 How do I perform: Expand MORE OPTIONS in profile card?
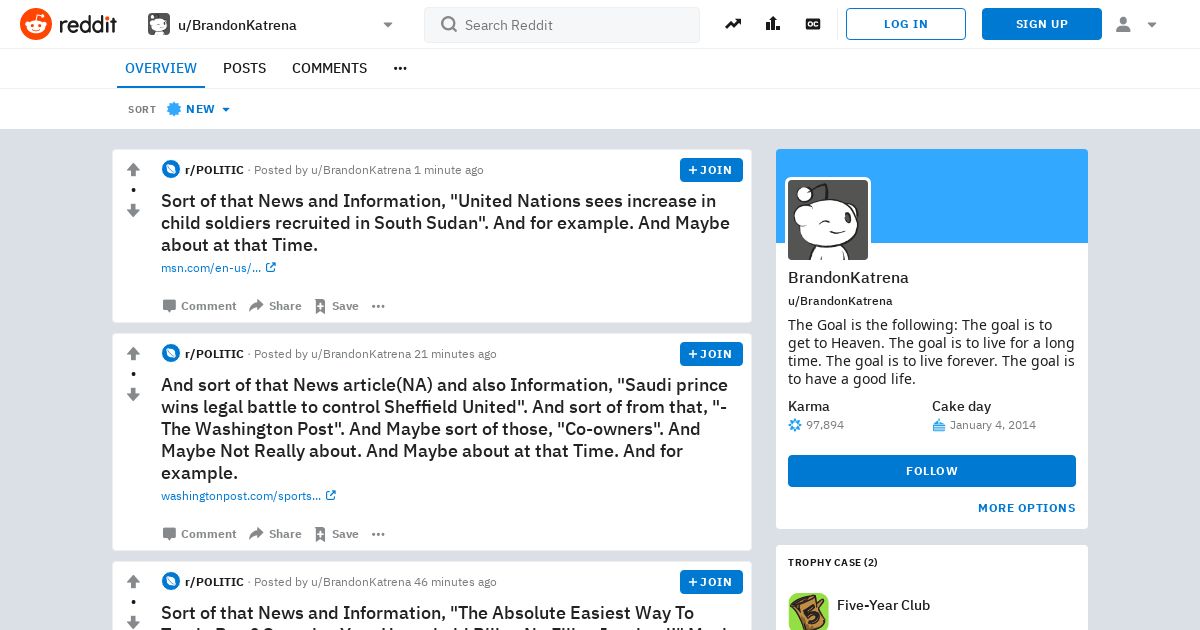tap(1027, 508)
